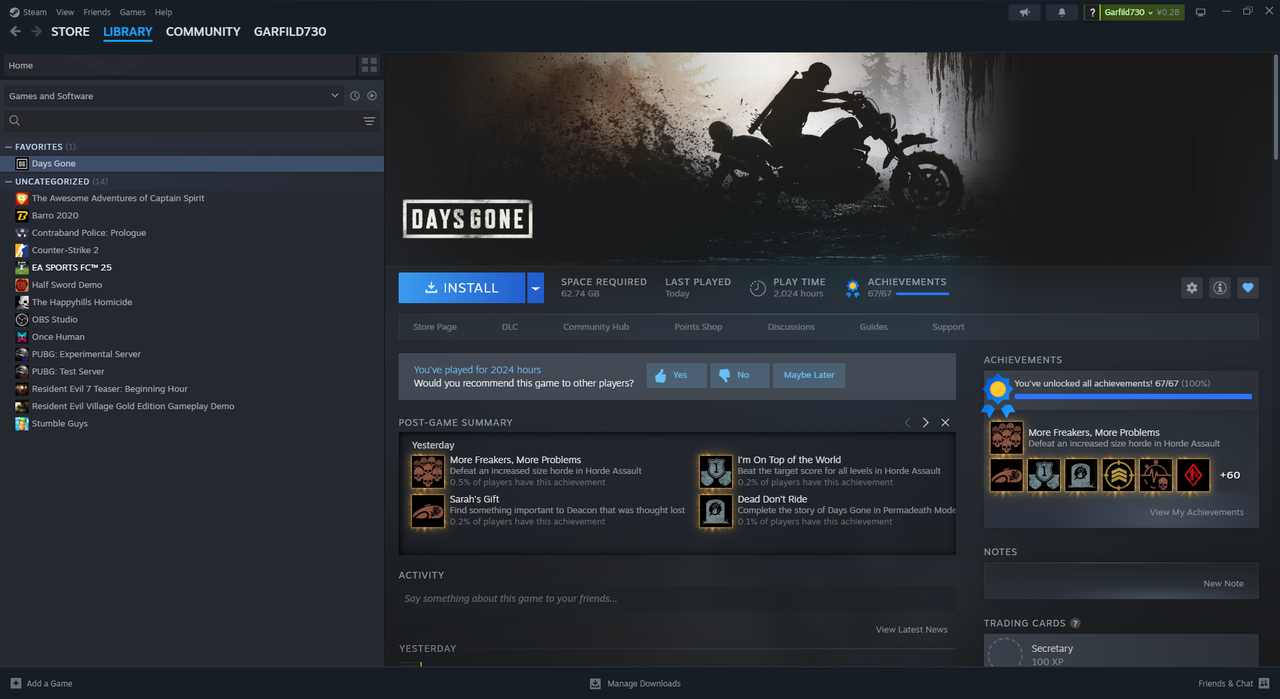The height and width of the screenshot is (699, 1280).
Task: Open the Store Page link
Action: 435,327
